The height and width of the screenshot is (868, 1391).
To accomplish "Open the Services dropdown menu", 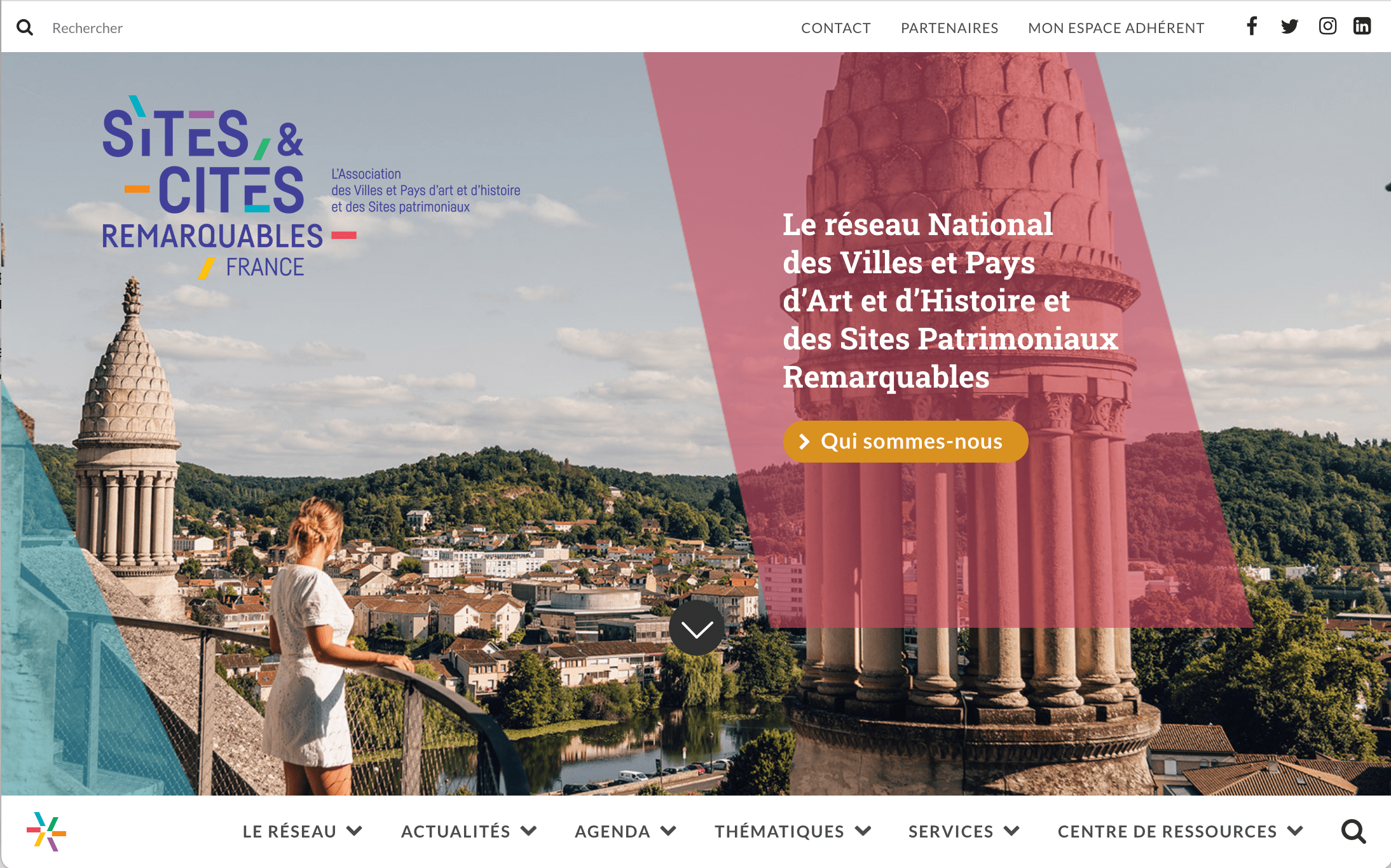I will pos(964,831).
